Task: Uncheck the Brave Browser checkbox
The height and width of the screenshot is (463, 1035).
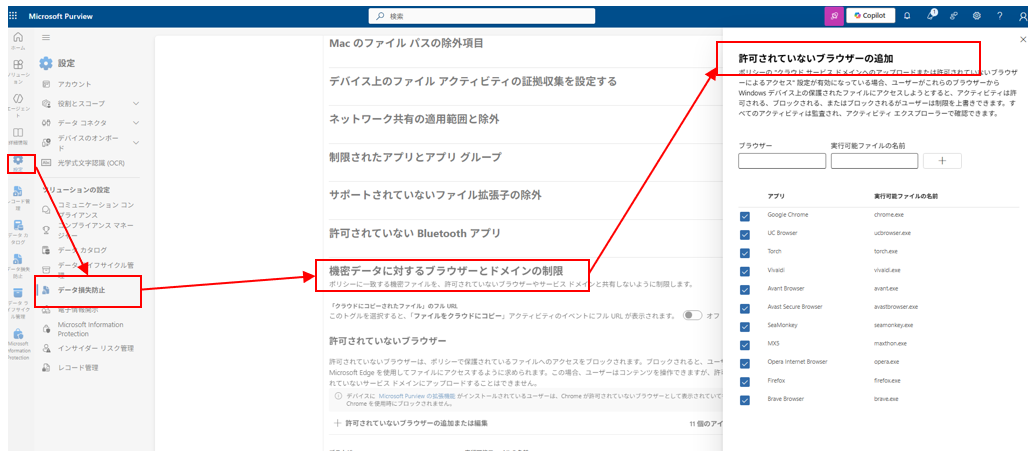Action: click(x=745, y=400)
